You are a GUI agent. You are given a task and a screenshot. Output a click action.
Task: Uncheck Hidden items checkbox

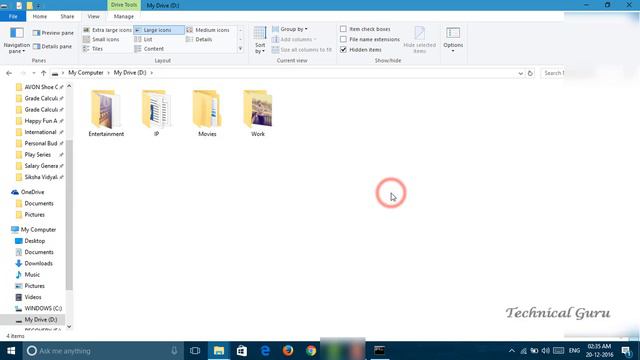(x=343, y=49)
